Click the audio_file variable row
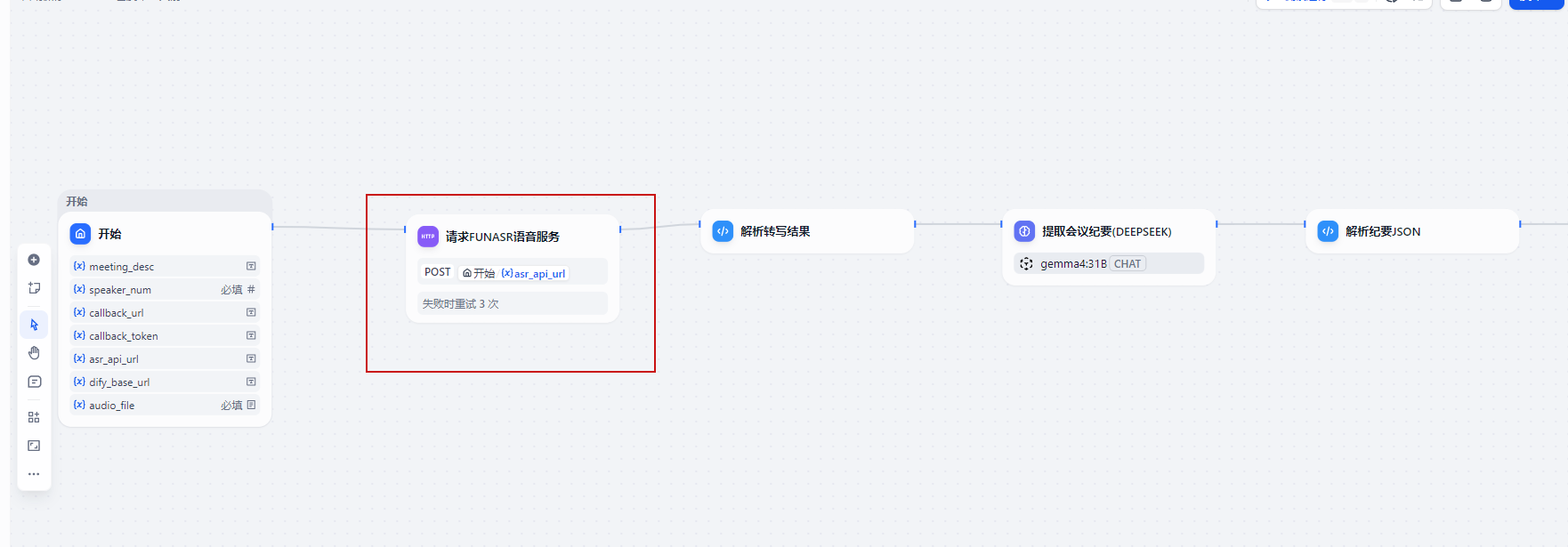1568x547 pixels. (165, 406)
